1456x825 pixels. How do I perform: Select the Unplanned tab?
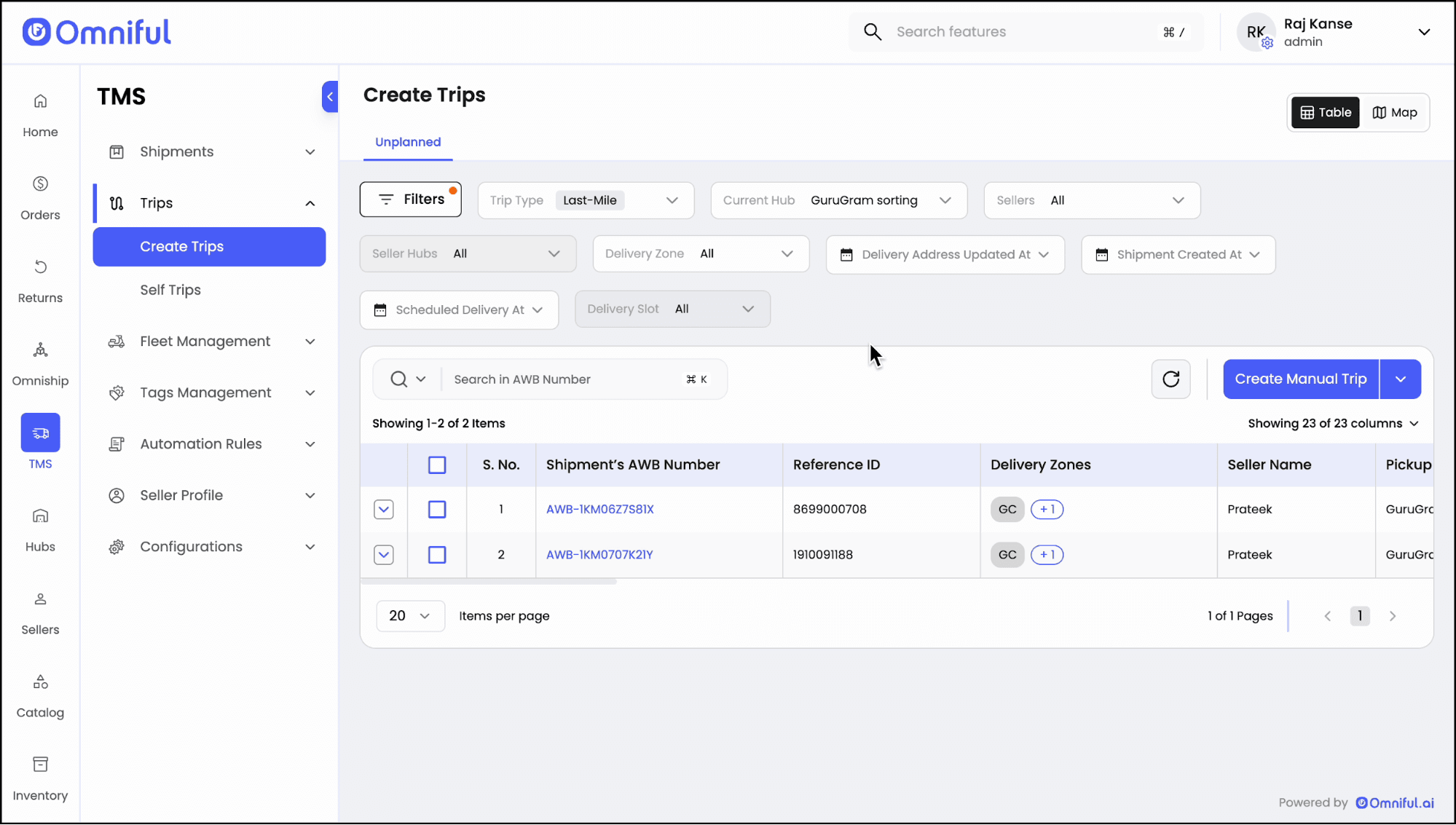pos(408,142)
